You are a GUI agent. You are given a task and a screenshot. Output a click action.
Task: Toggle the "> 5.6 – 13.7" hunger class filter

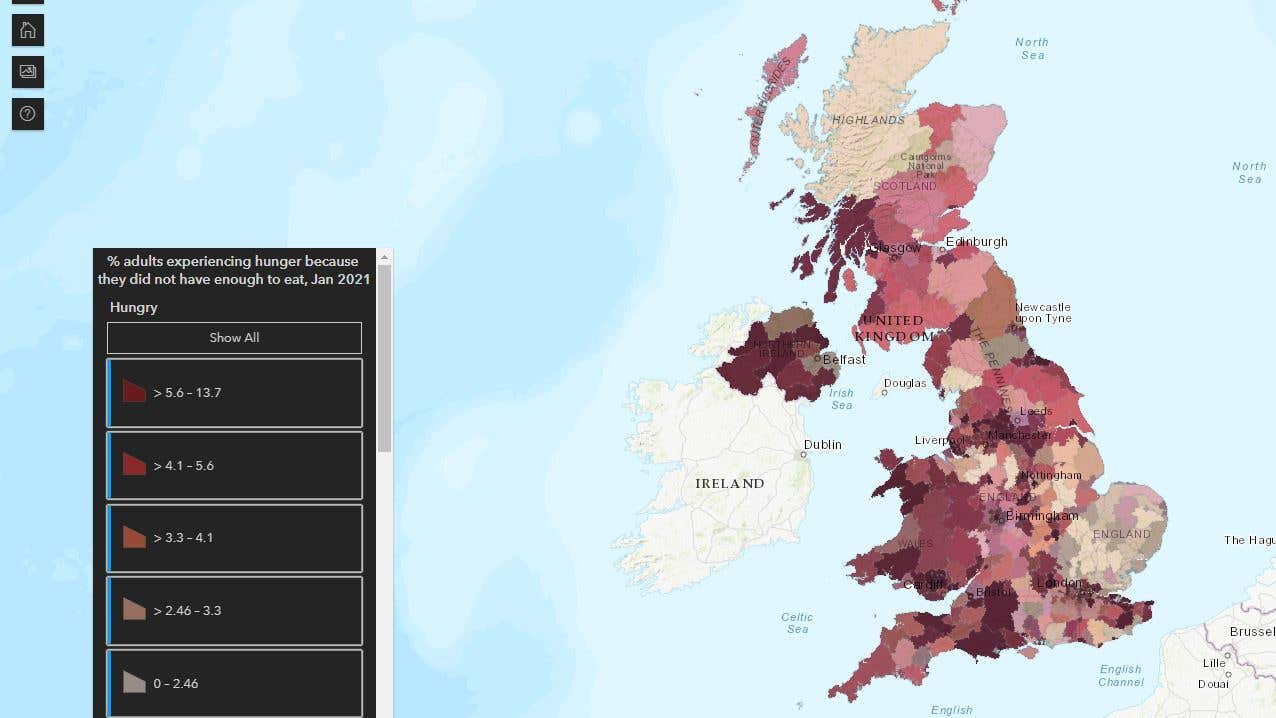coord(234,392)
